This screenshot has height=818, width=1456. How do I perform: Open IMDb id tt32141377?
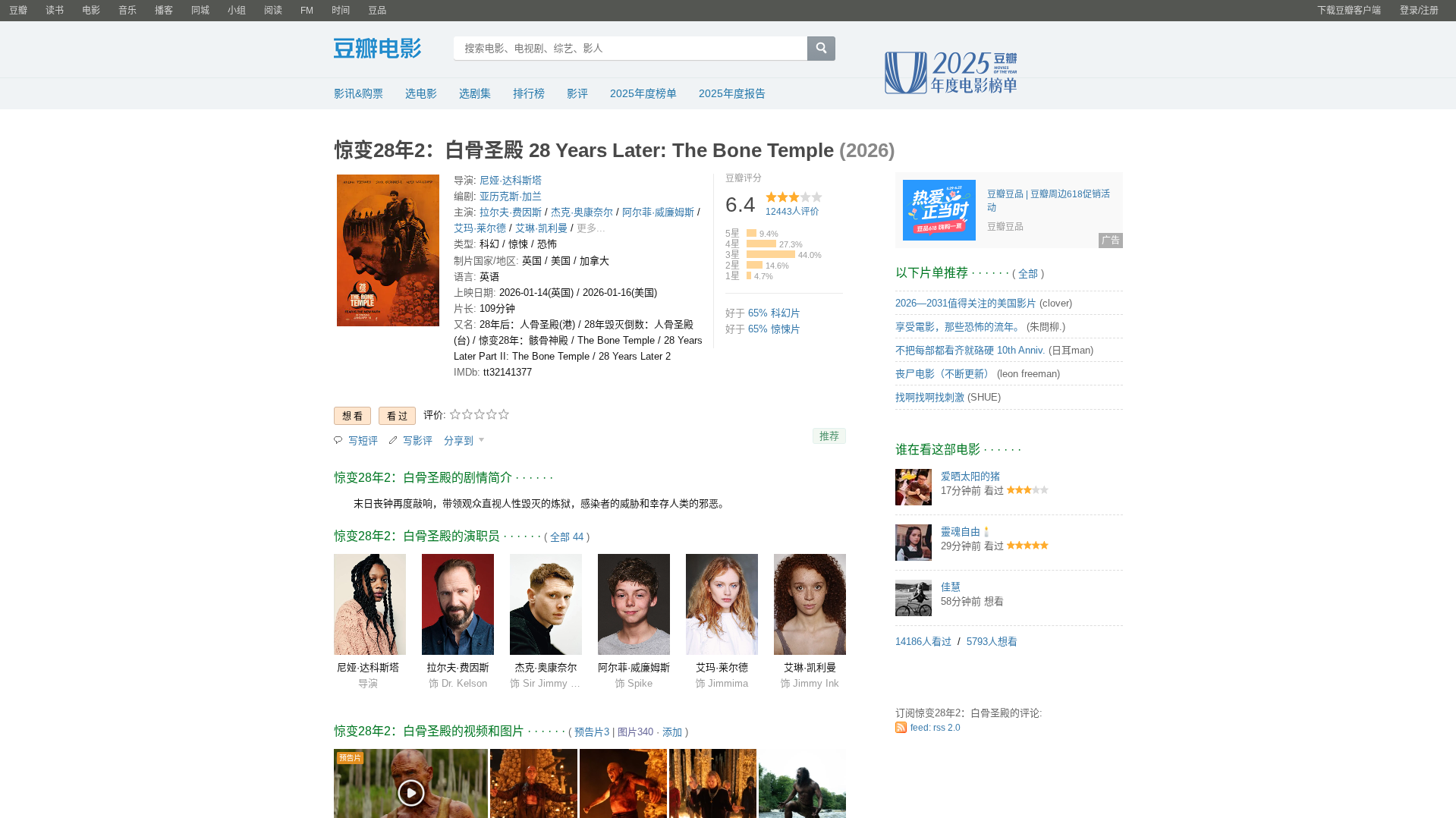click(x=508, y=373)
